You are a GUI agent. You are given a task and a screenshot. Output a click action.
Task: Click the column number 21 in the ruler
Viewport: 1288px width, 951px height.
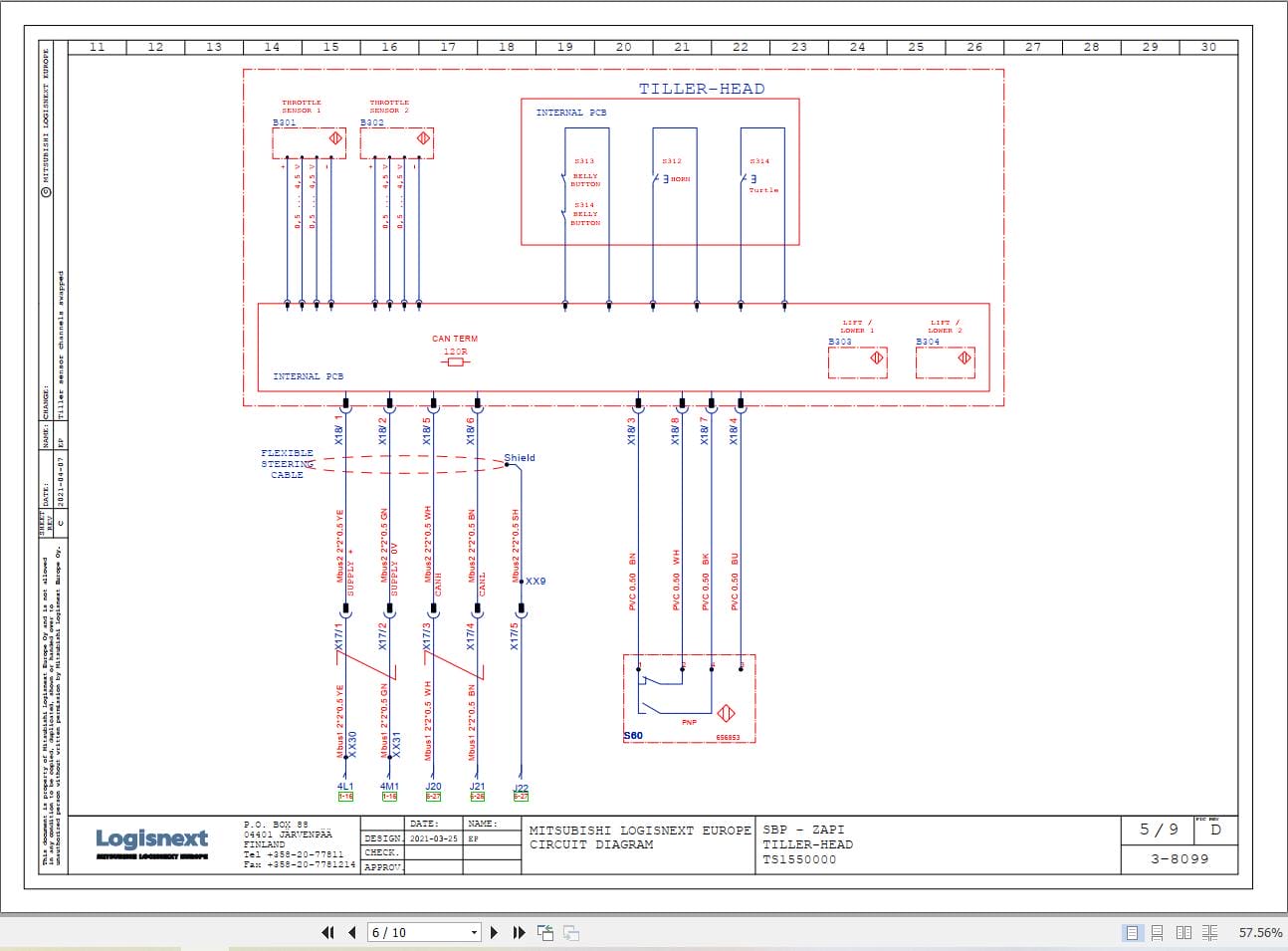click(682, 47)
